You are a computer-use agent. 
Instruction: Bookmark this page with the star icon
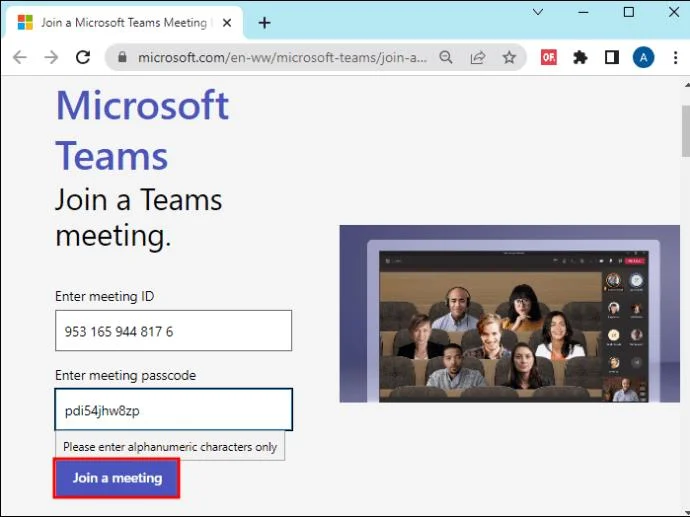click(x=509, y=57)
